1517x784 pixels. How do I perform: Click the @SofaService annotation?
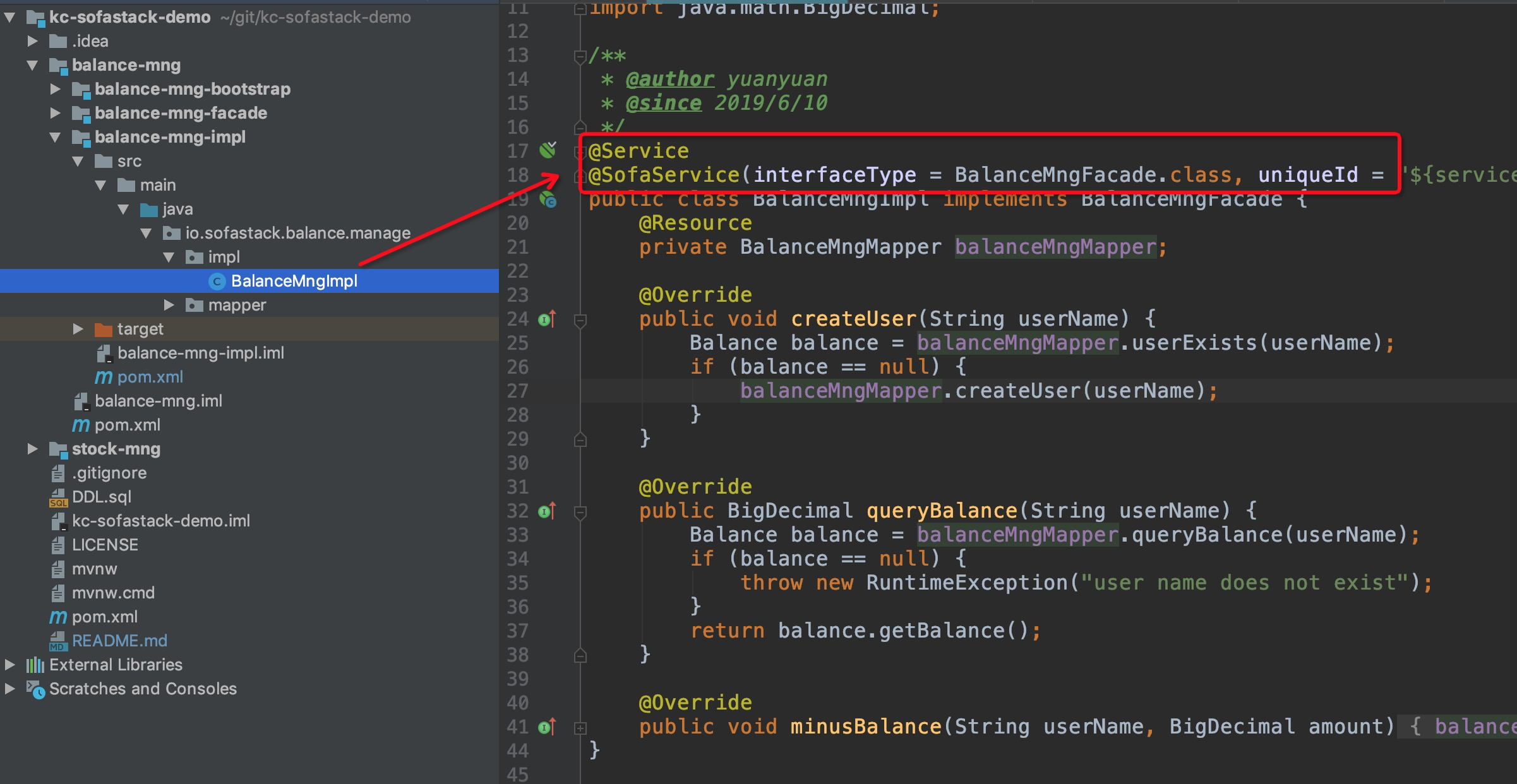pyautogui.click(x=664, y=175)
